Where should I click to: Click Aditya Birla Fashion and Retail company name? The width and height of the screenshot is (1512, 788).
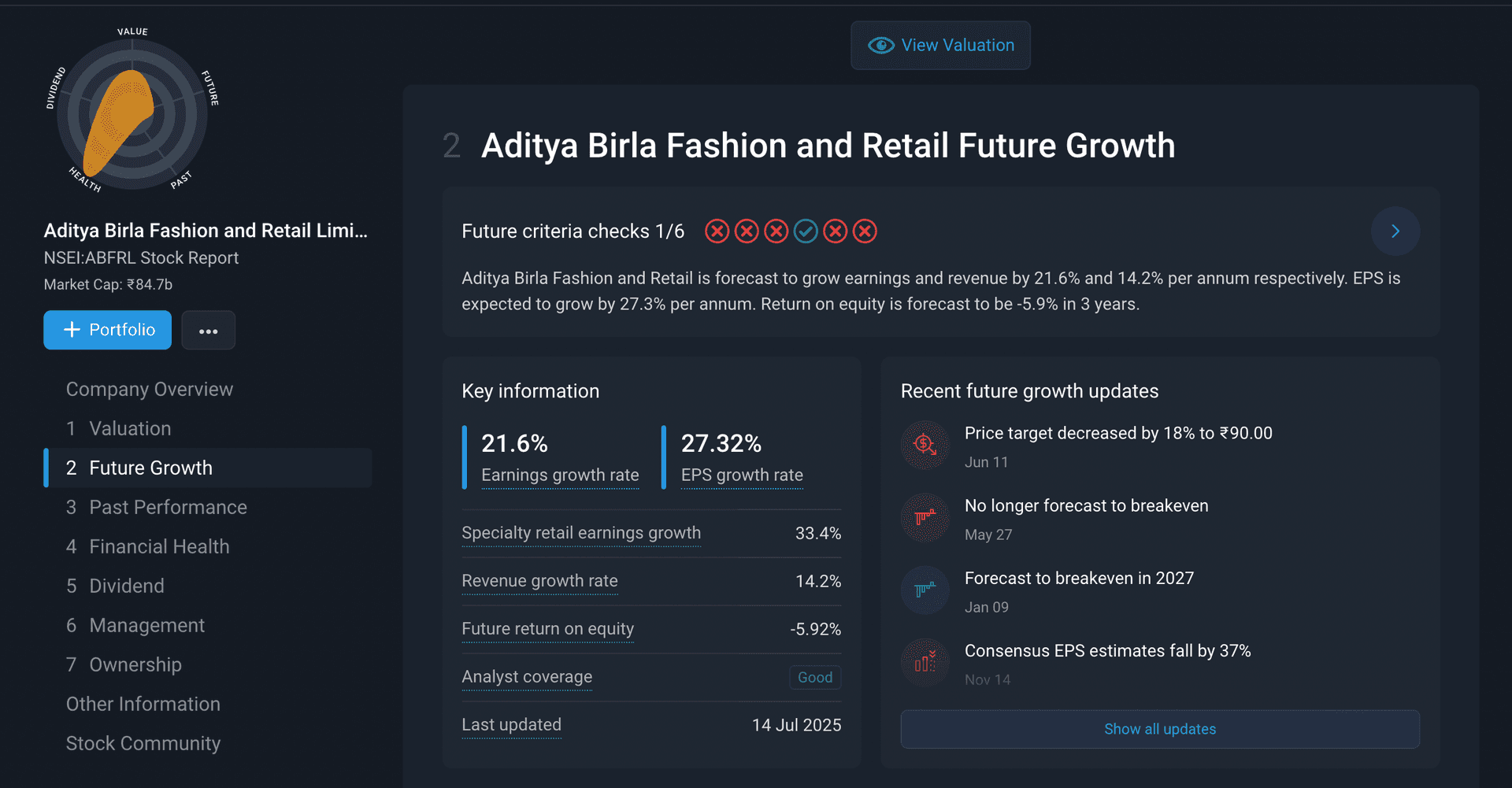tap(206, 231)
